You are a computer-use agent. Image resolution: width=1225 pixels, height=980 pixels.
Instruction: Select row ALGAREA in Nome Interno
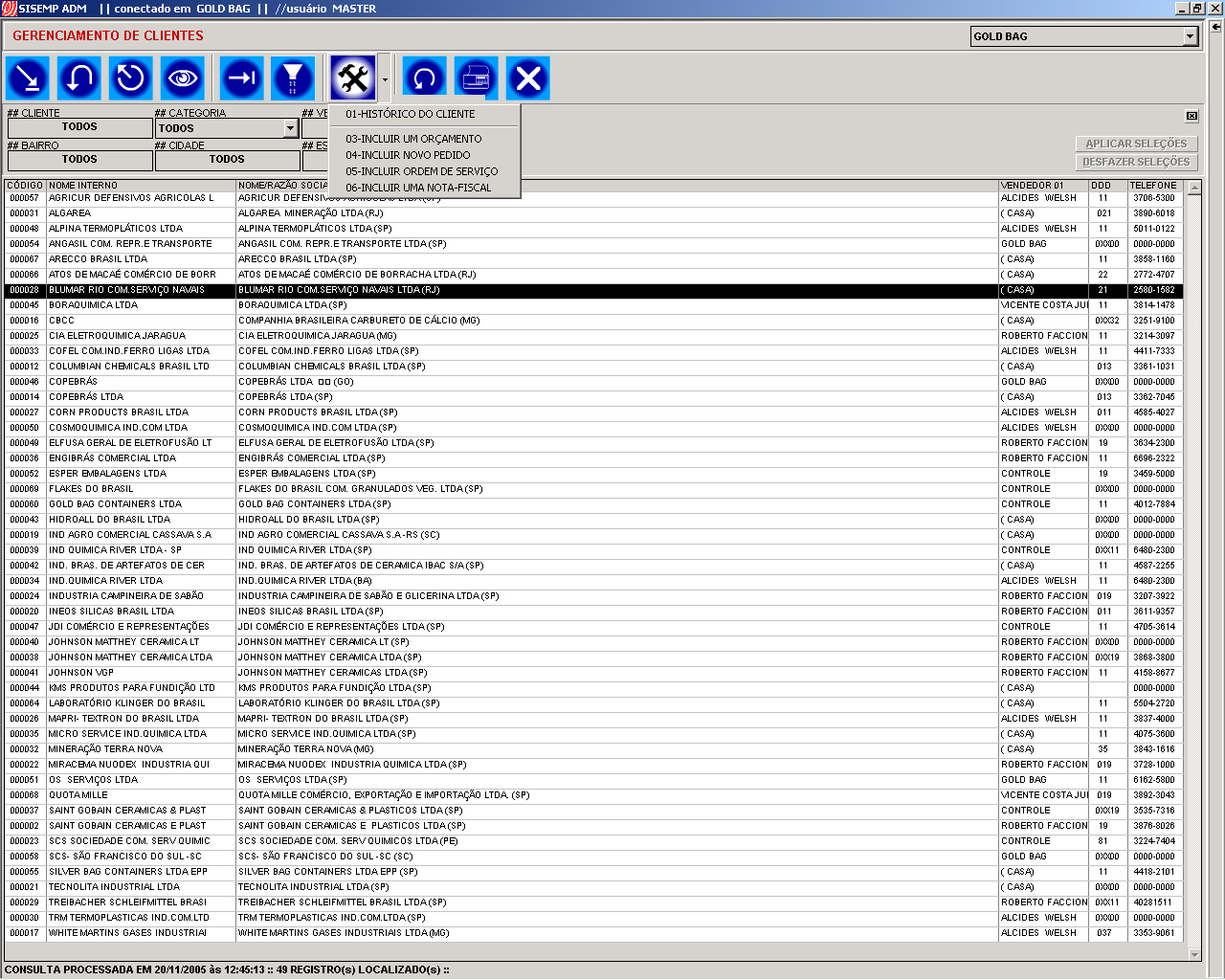[x=141, y=213]
